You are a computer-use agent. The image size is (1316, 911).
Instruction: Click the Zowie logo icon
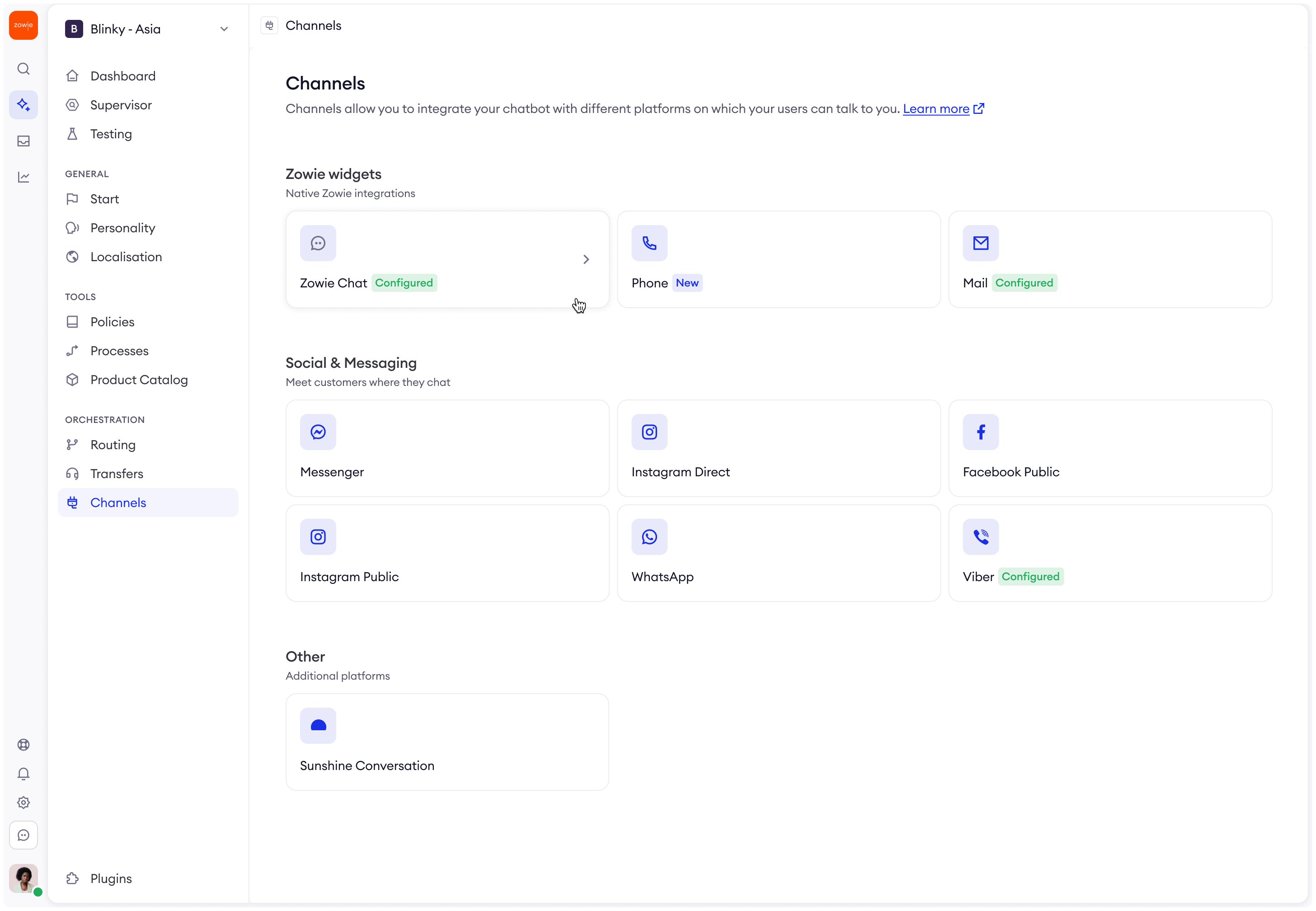(x=23, y=25)
